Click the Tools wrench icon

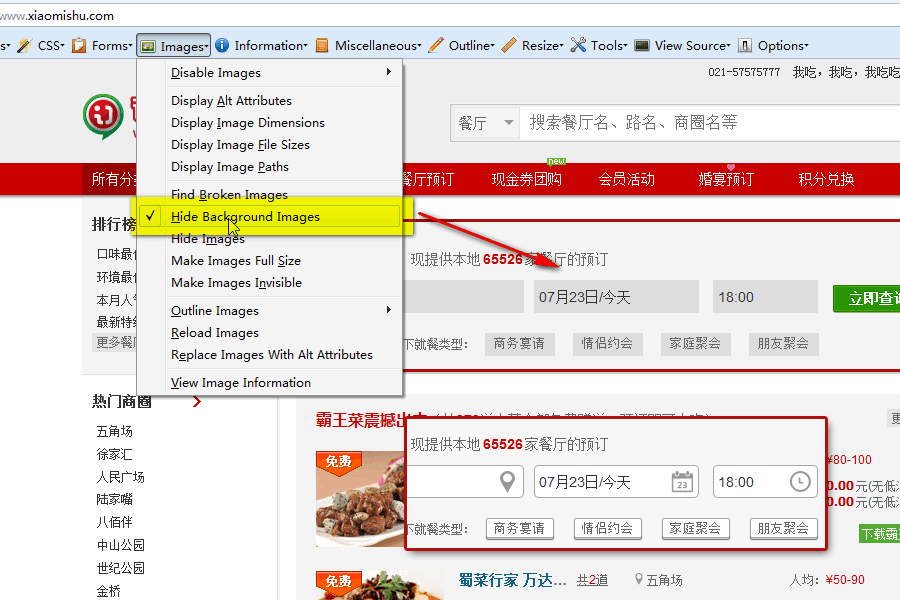pyautogui.click(x=576, y=45)
